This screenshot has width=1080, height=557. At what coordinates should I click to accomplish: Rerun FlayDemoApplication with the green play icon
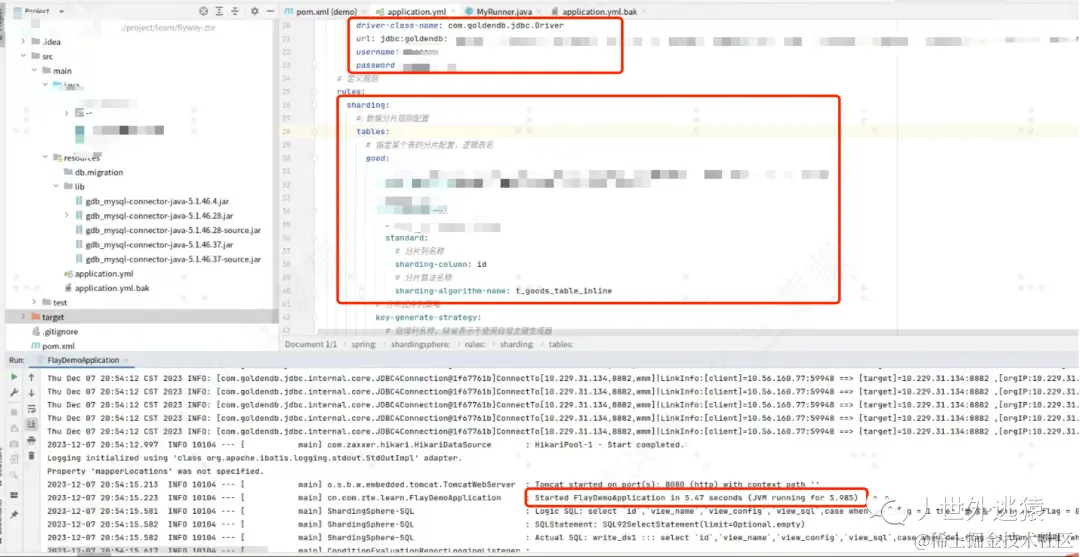click(x=14, y=377)
